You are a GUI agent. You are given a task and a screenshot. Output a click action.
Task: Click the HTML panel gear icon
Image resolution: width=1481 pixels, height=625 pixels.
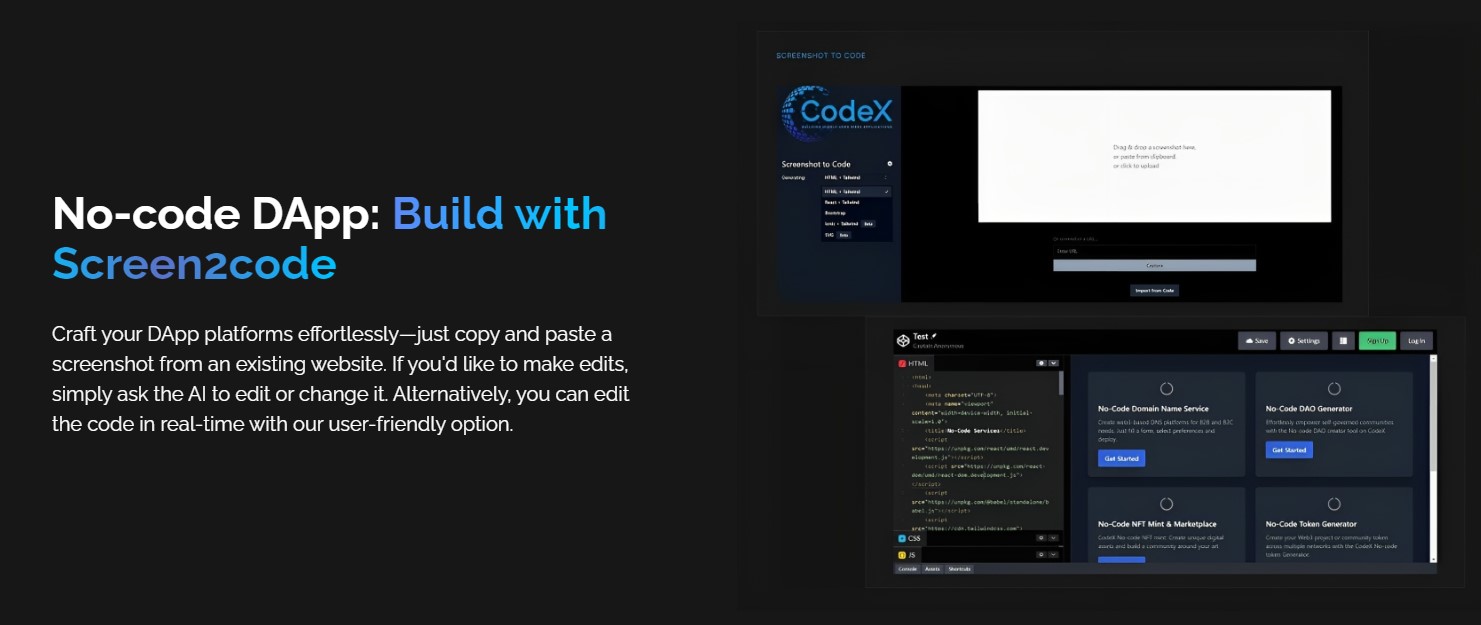(x=1041, y=364)
